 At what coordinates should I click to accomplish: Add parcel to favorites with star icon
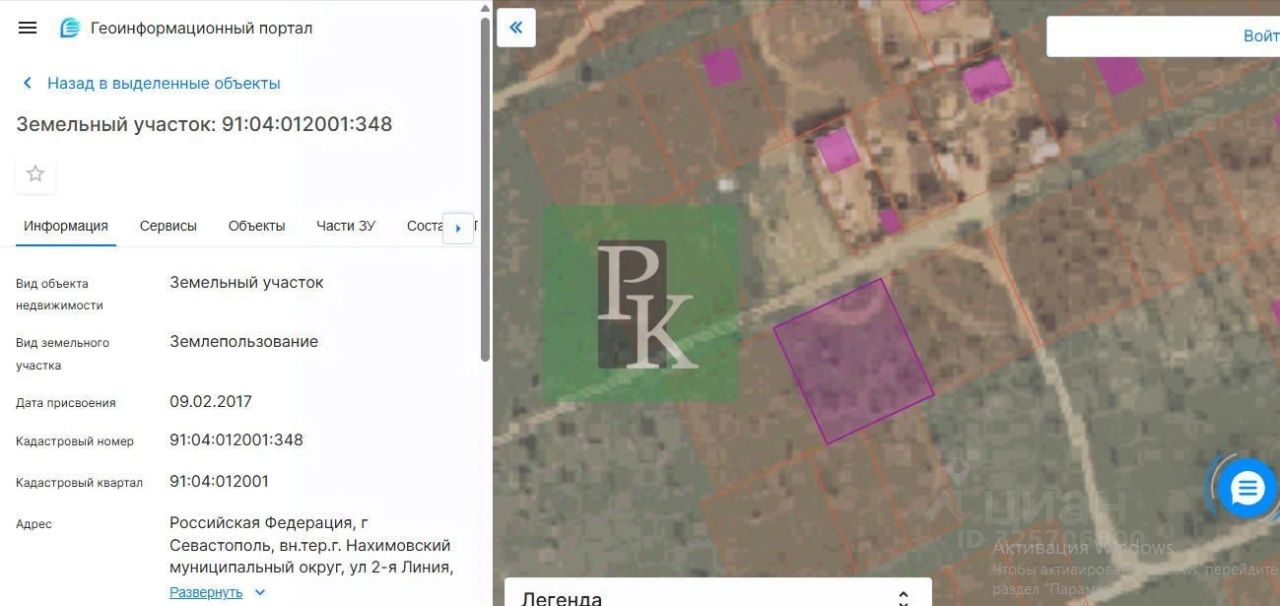tap(35, 174)
